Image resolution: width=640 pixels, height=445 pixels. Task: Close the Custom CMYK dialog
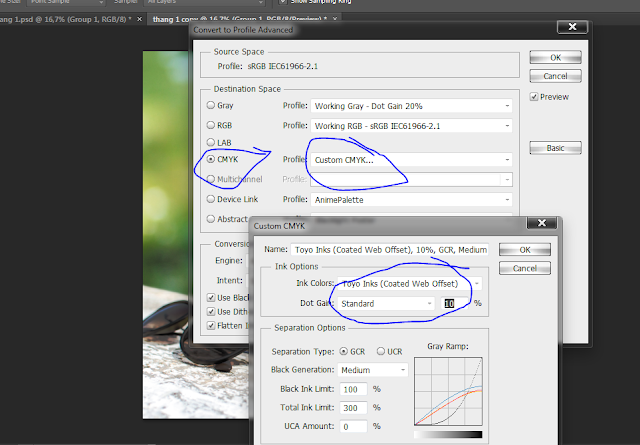pyautogui.click(x=542, y=223)
